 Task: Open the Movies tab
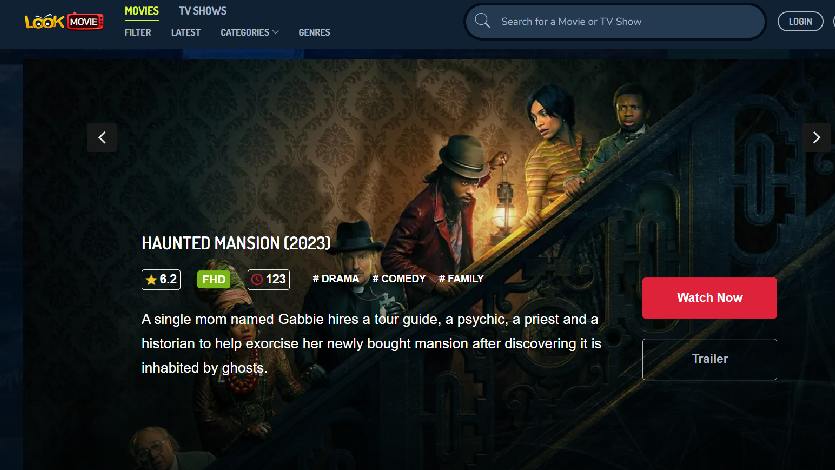(x=141, y=11)
